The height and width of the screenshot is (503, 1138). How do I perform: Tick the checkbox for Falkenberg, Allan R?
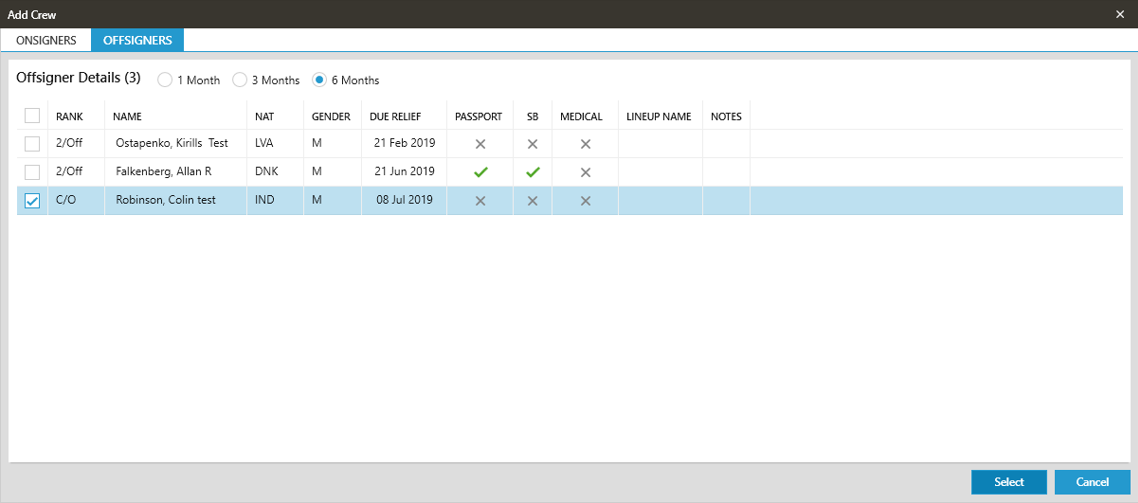click(32, 172)
